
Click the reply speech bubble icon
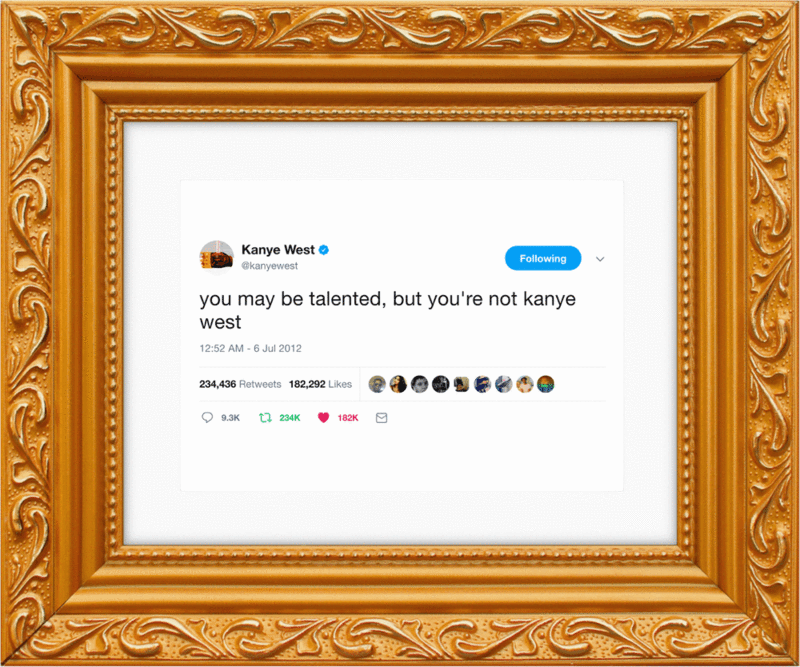click(x=207, y=417)
